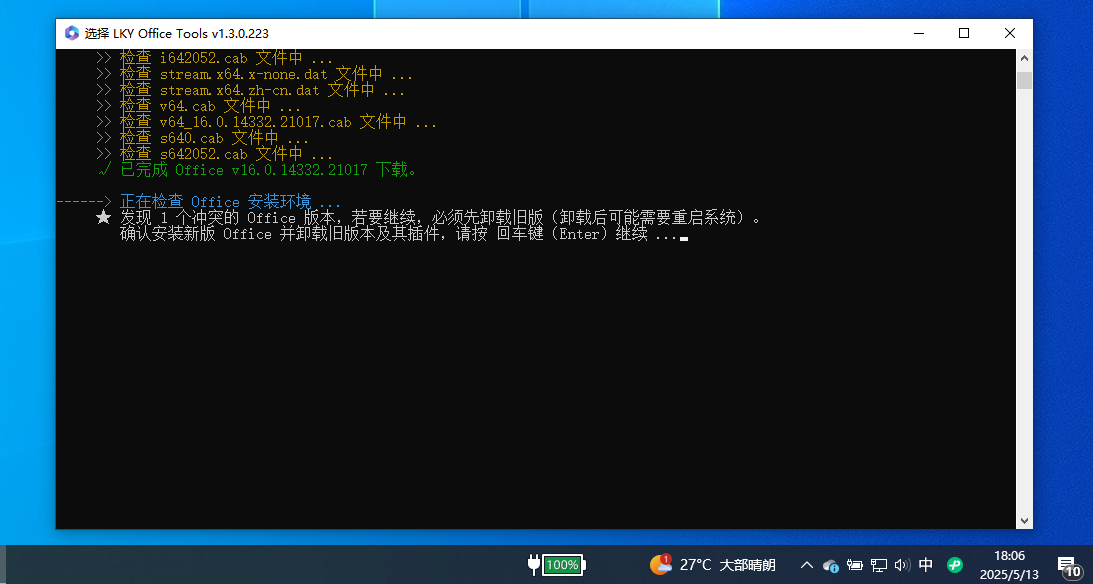Screen dimensions: 1093x584
Task: Close the LKY Office Tools window
Action: (1009, 33)
